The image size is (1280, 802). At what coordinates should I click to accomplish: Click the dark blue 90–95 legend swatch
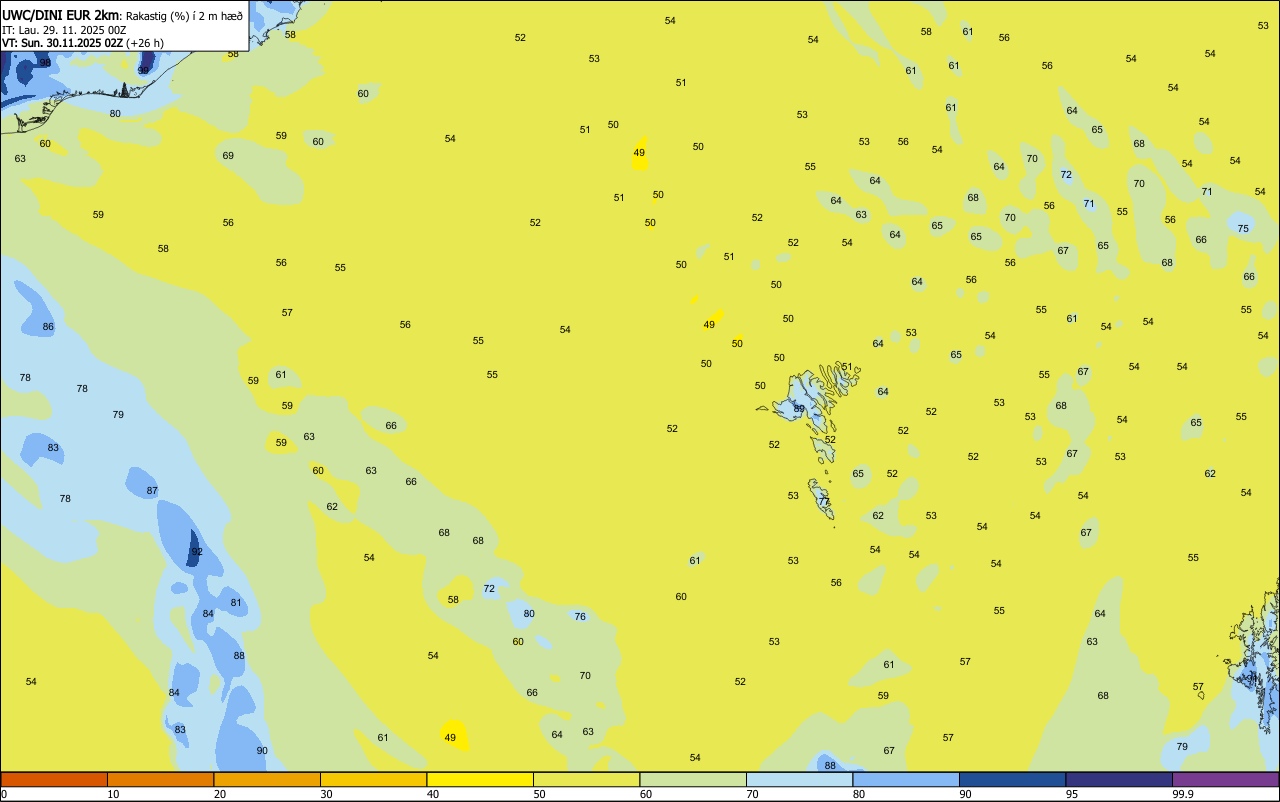[1012, 779]
